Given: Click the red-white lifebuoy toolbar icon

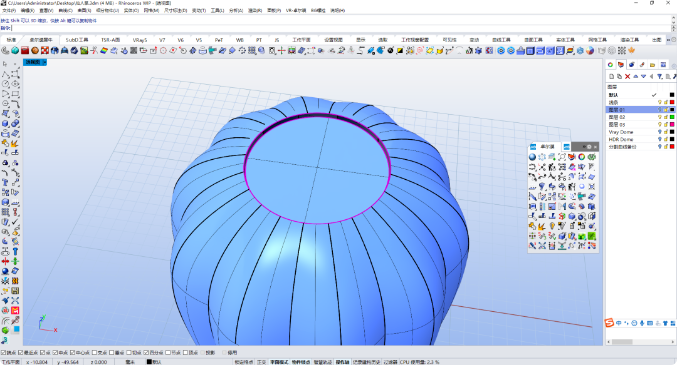Looking at the screenshot, I should pyautogui.click(x=45, y=51).
